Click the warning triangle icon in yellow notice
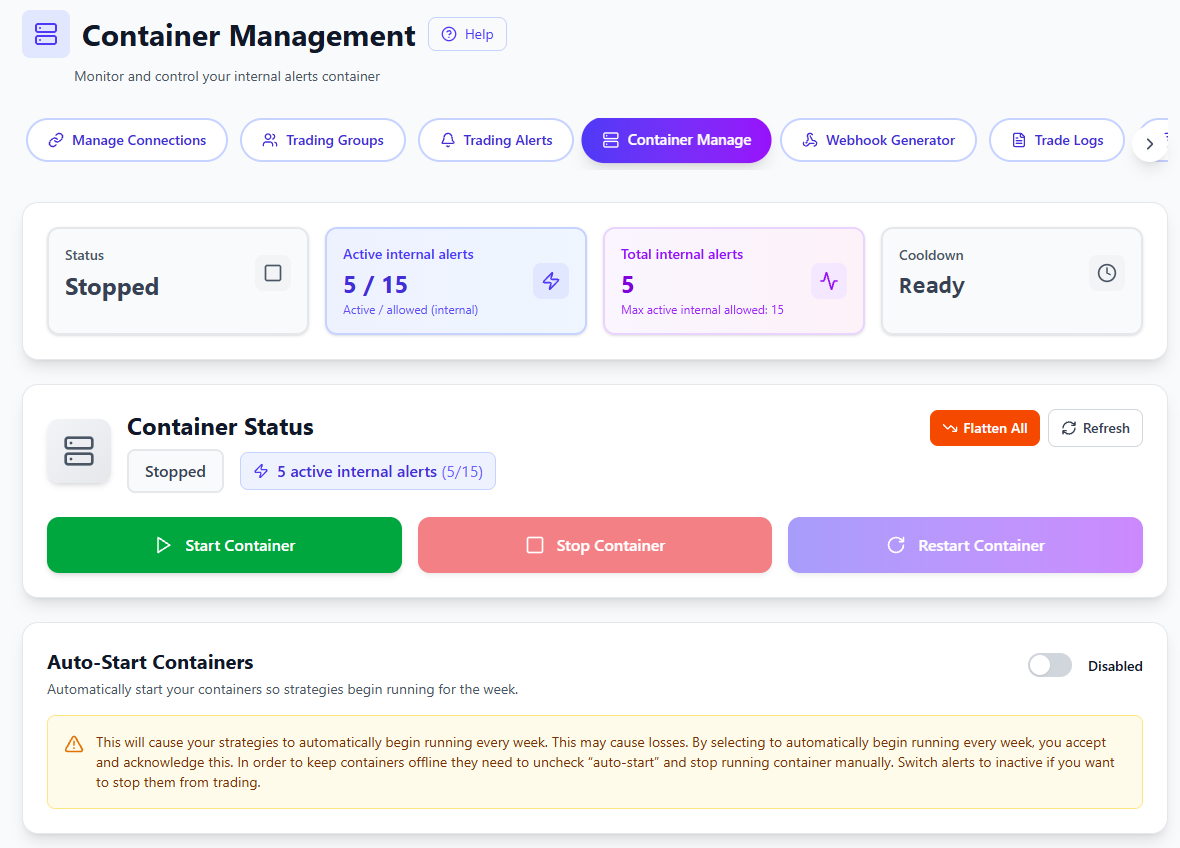 pyautogui.click(x=74, y=744)
